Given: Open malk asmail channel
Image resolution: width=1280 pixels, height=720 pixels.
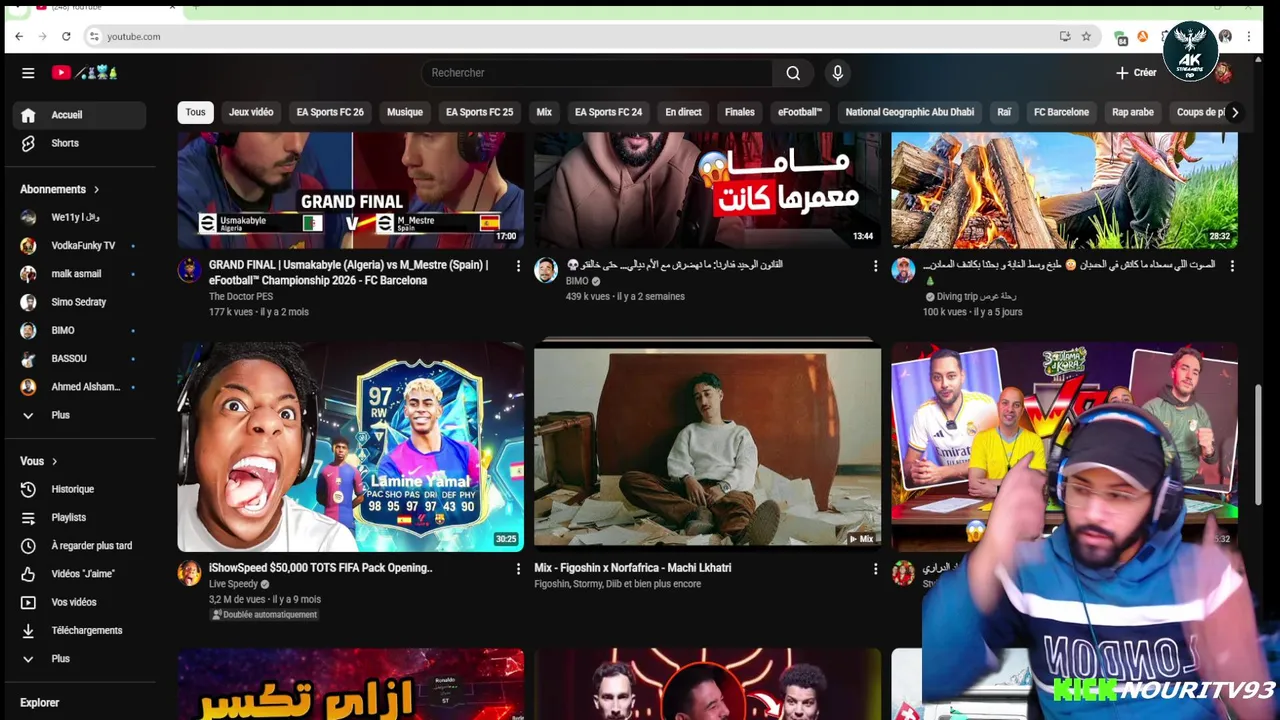Looking at the screenshot, I should pos(80,274).
